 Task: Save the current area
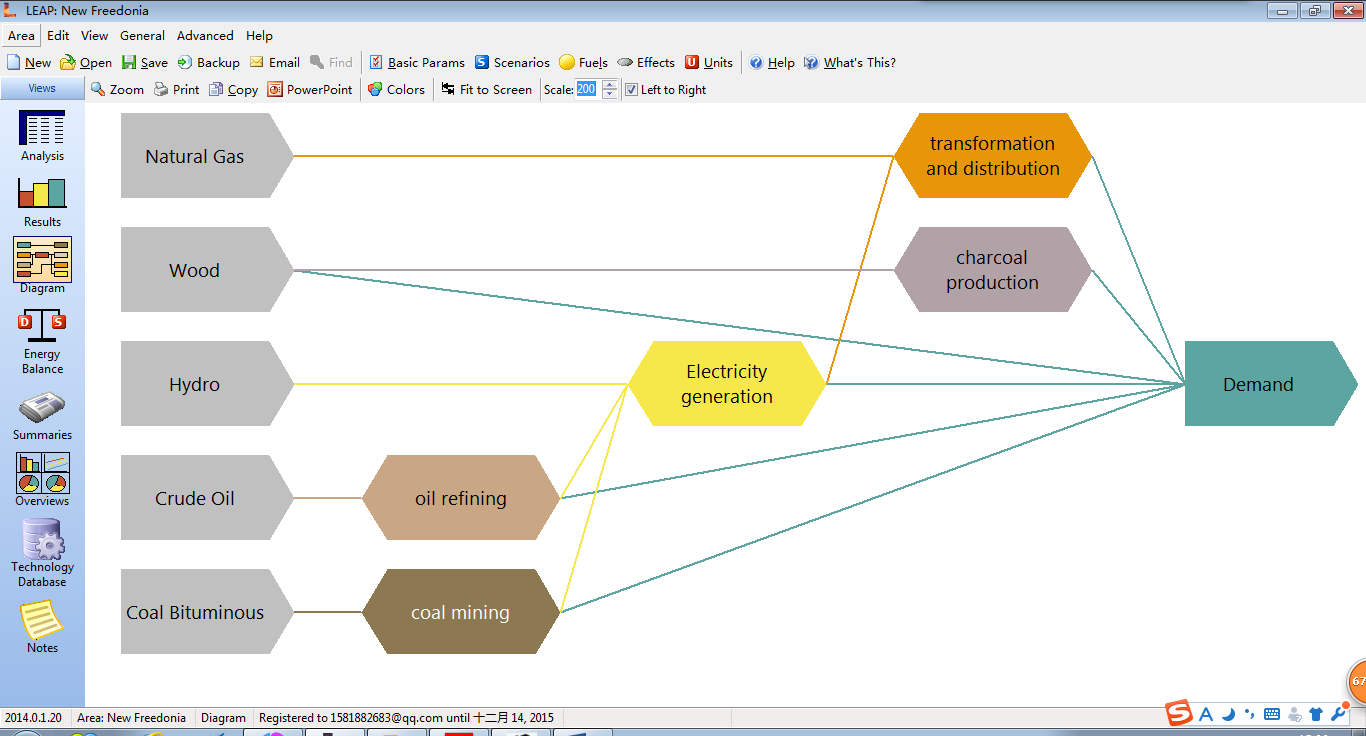tap(145, 62)
